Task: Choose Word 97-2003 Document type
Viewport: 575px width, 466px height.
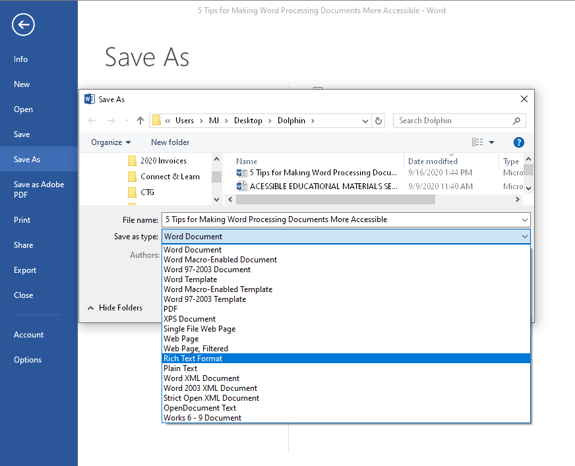Action: (x=346, y=269)
